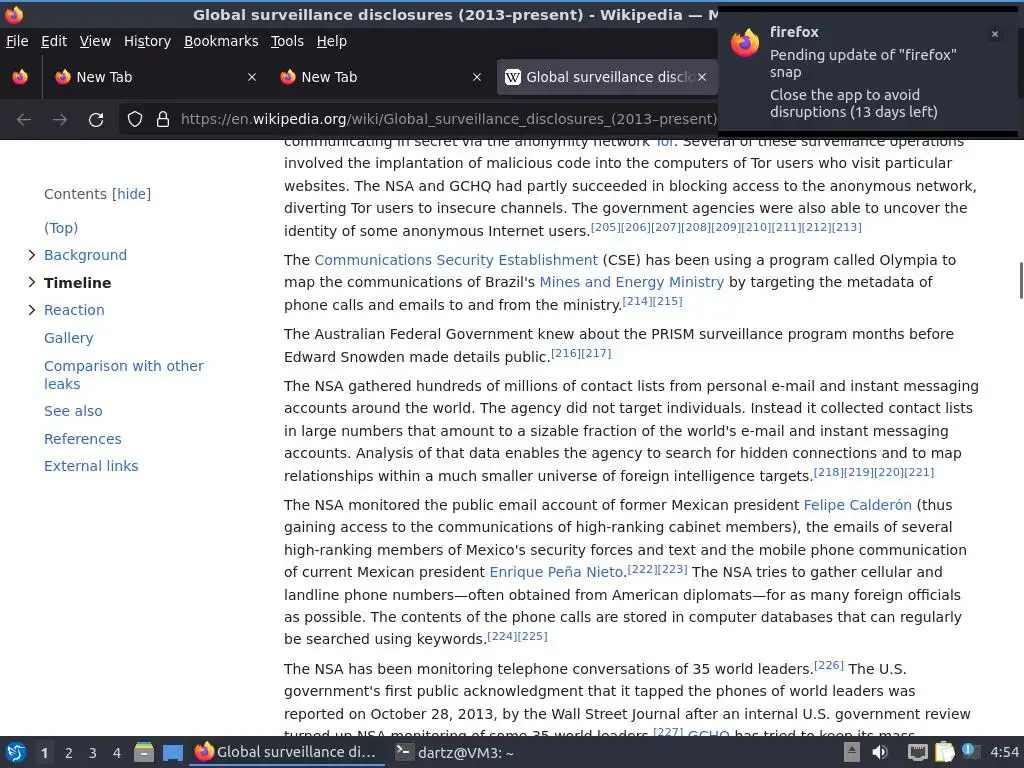1024x768 pixels.
Task: Open Felipe Calderón article link
Action: 857,505
